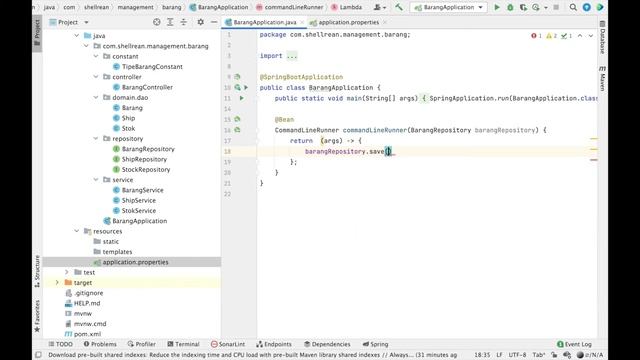Screen dimensions: 640x360
Task: Open the Project view selector dropdown
Action: (x=69, y=22)
